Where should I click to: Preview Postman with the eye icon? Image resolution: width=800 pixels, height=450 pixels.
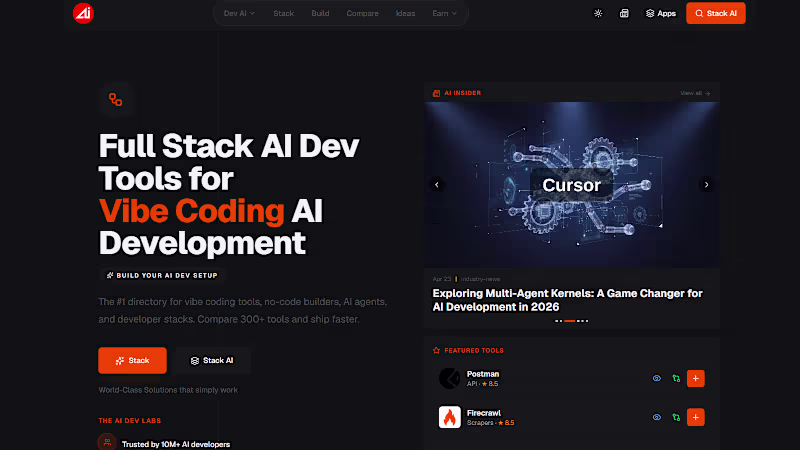tap(657, 379)
